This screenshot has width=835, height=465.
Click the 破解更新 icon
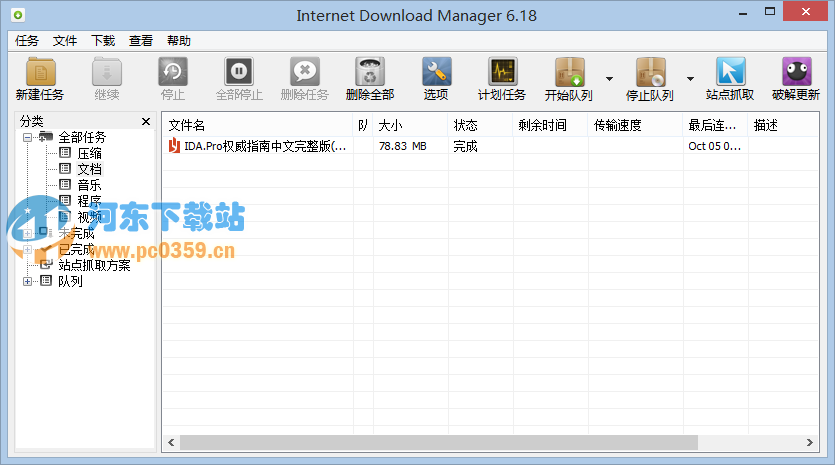click(797, 72)
